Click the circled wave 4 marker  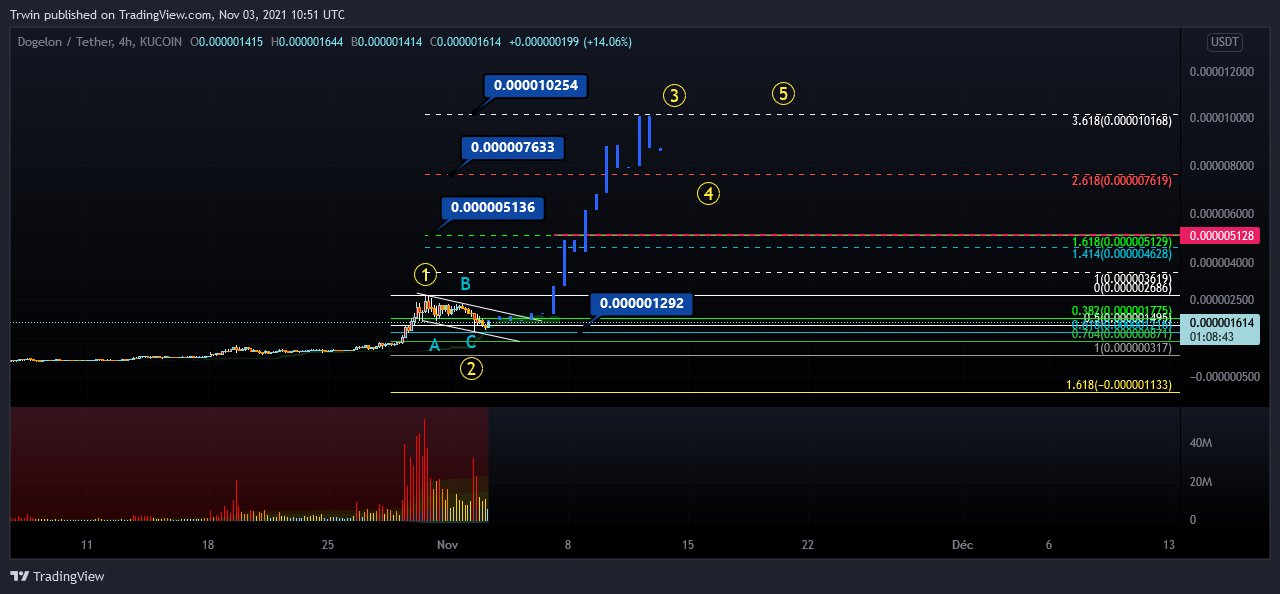(x=708, y=193)
